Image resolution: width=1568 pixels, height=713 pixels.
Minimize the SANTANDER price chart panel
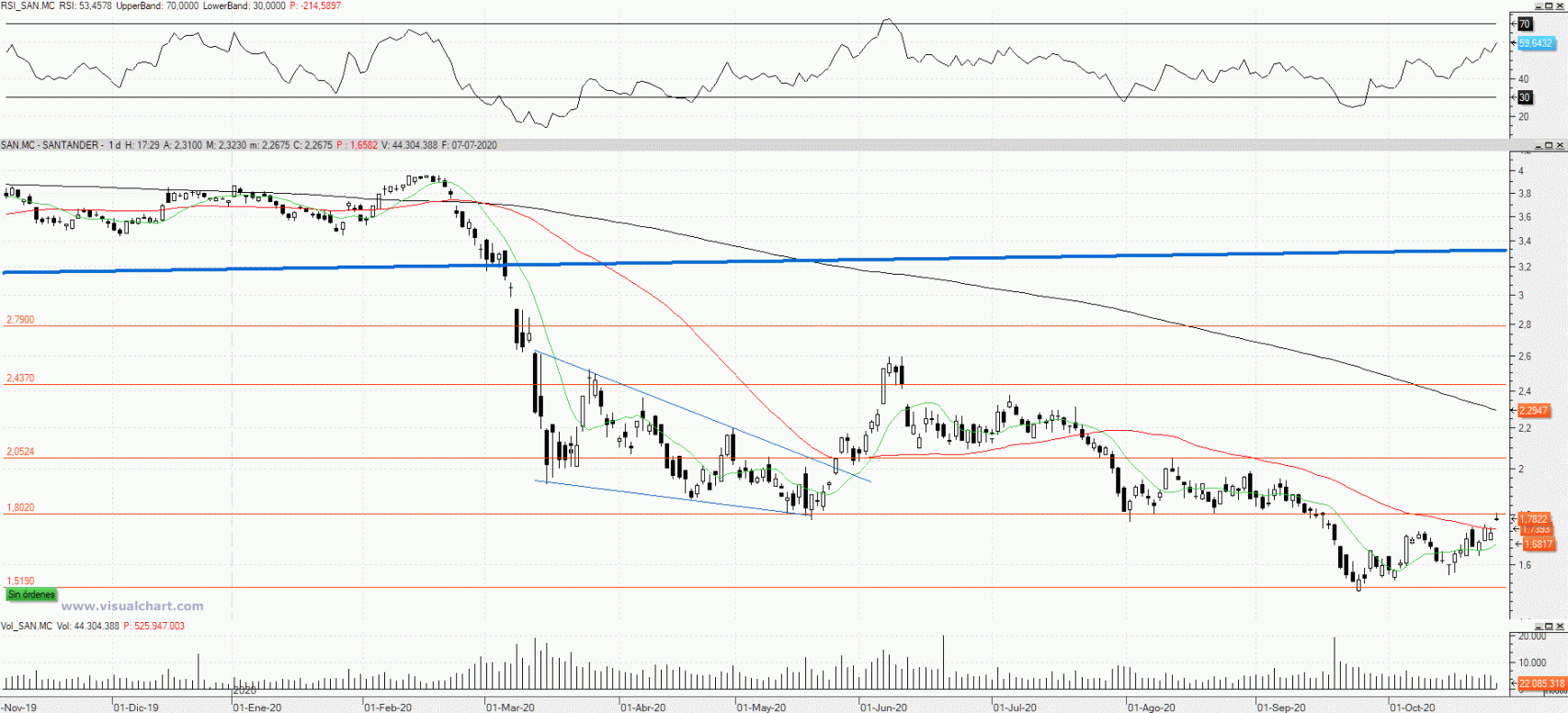point(1540,145)
